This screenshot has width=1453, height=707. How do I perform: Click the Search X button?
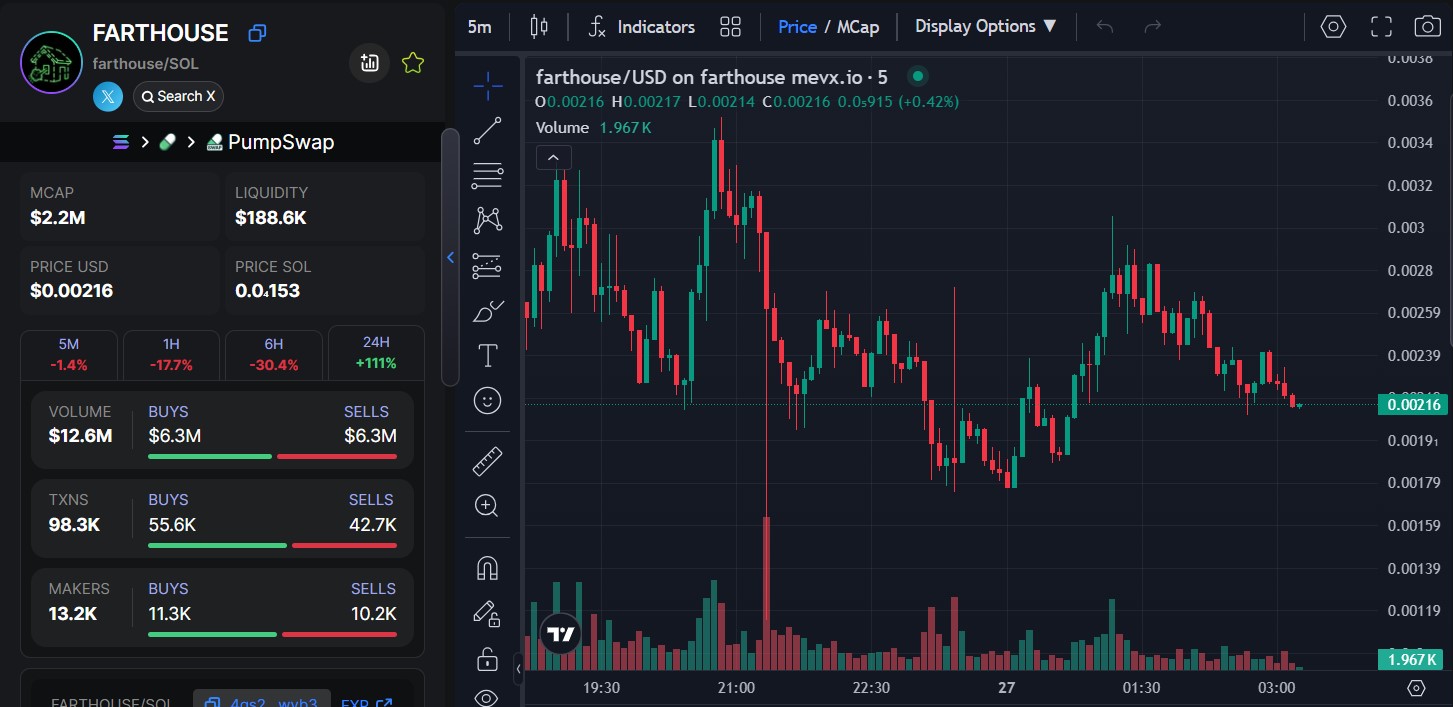(178, 96)
